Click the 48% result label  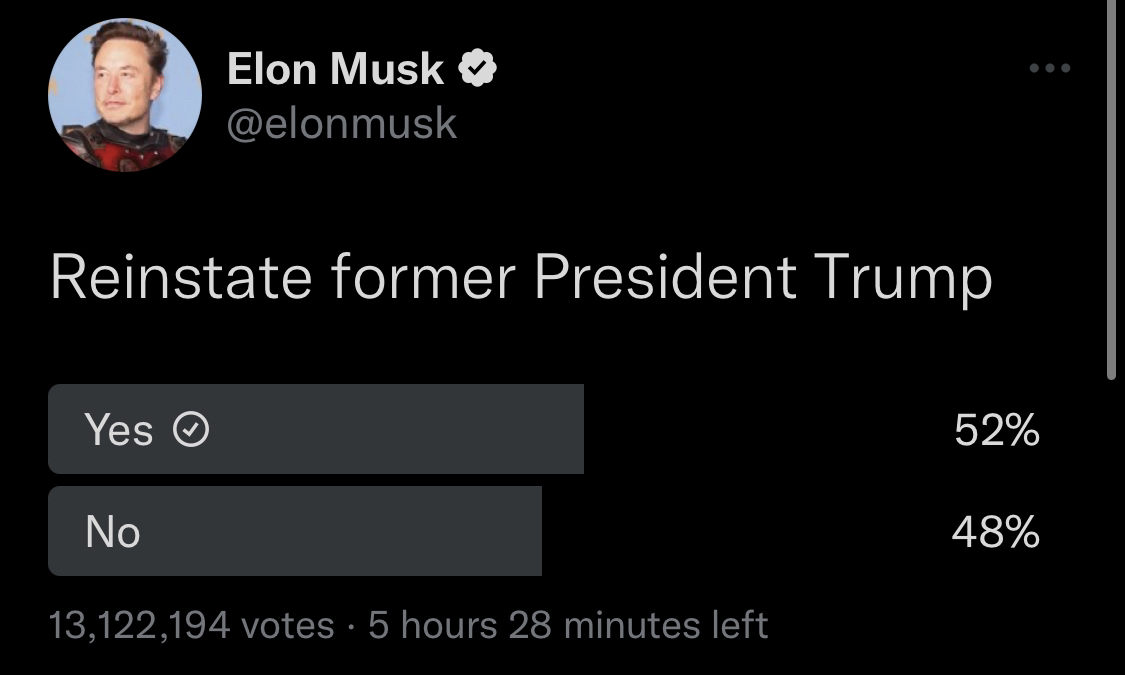pos(996,532)
